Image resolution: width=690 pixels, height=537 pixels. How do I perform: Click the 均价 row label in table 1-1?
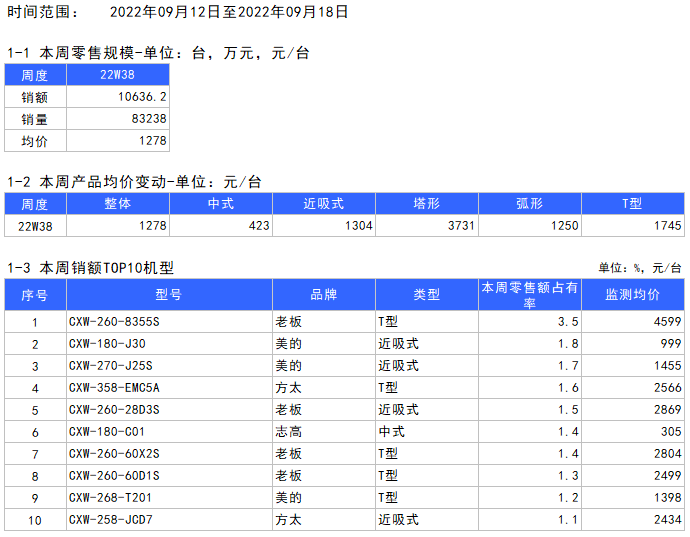(35, 141)
